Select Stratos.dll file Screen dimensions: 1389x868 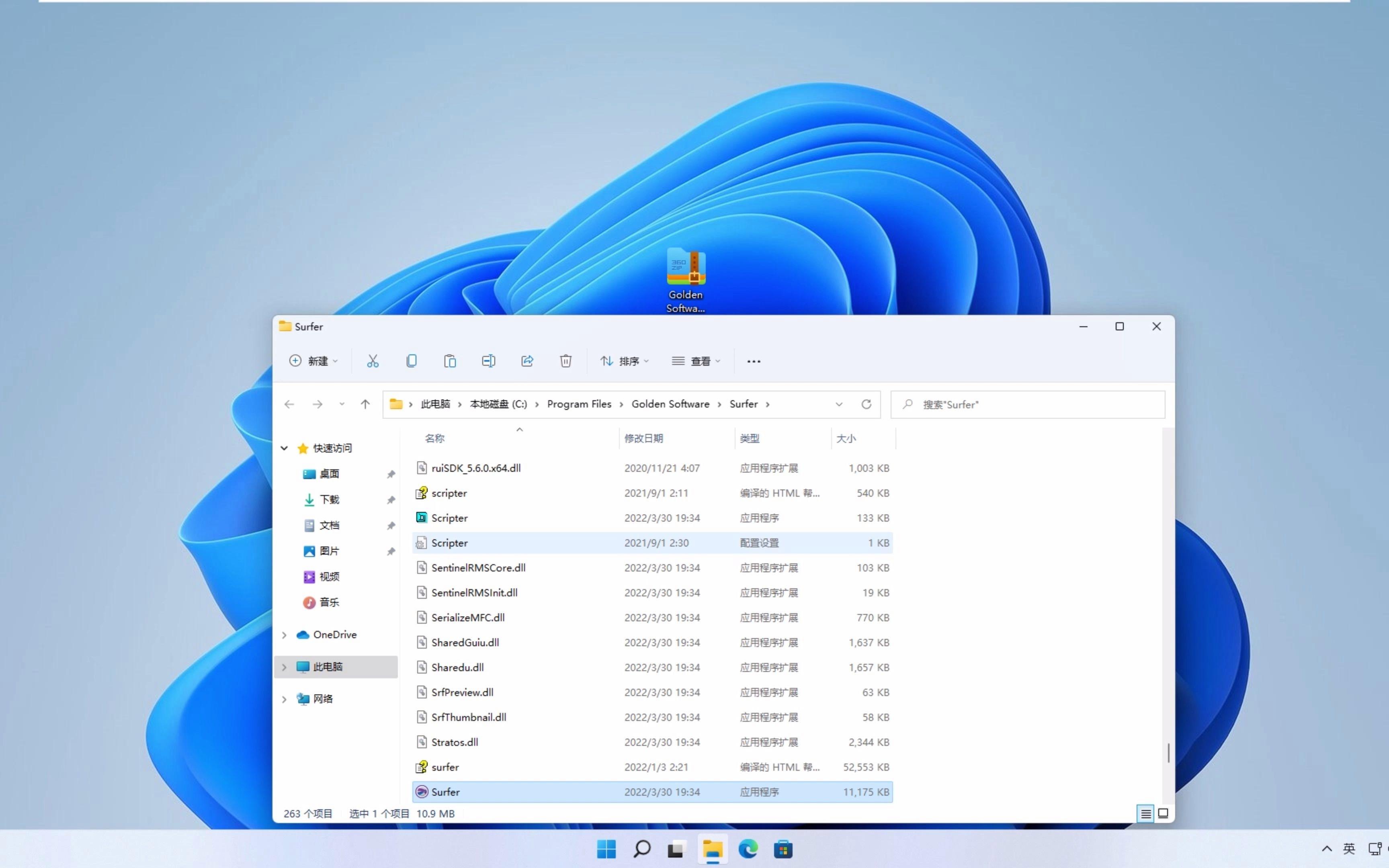coord(653,742)
